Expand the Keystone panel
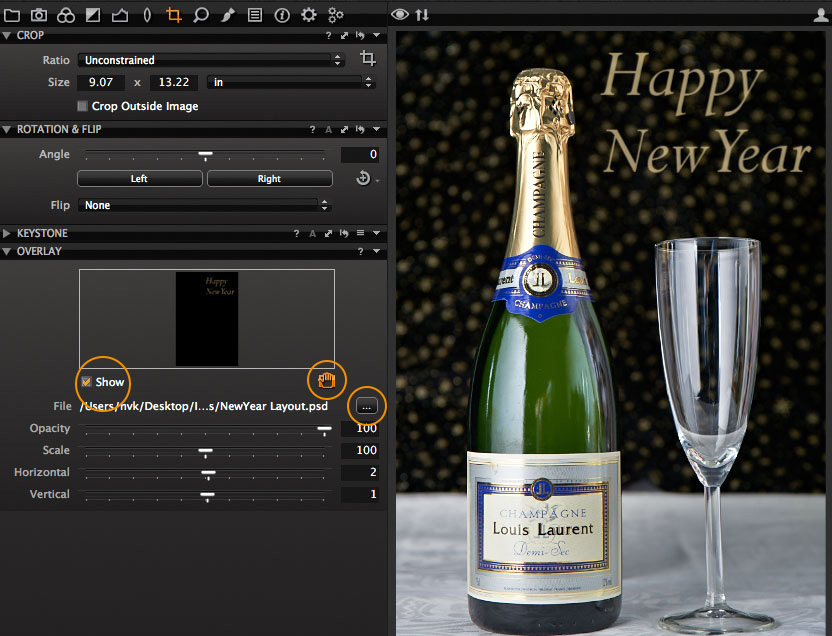Viewport: 832px width, 636px height. pyautogui.click(x=7, y=233)
